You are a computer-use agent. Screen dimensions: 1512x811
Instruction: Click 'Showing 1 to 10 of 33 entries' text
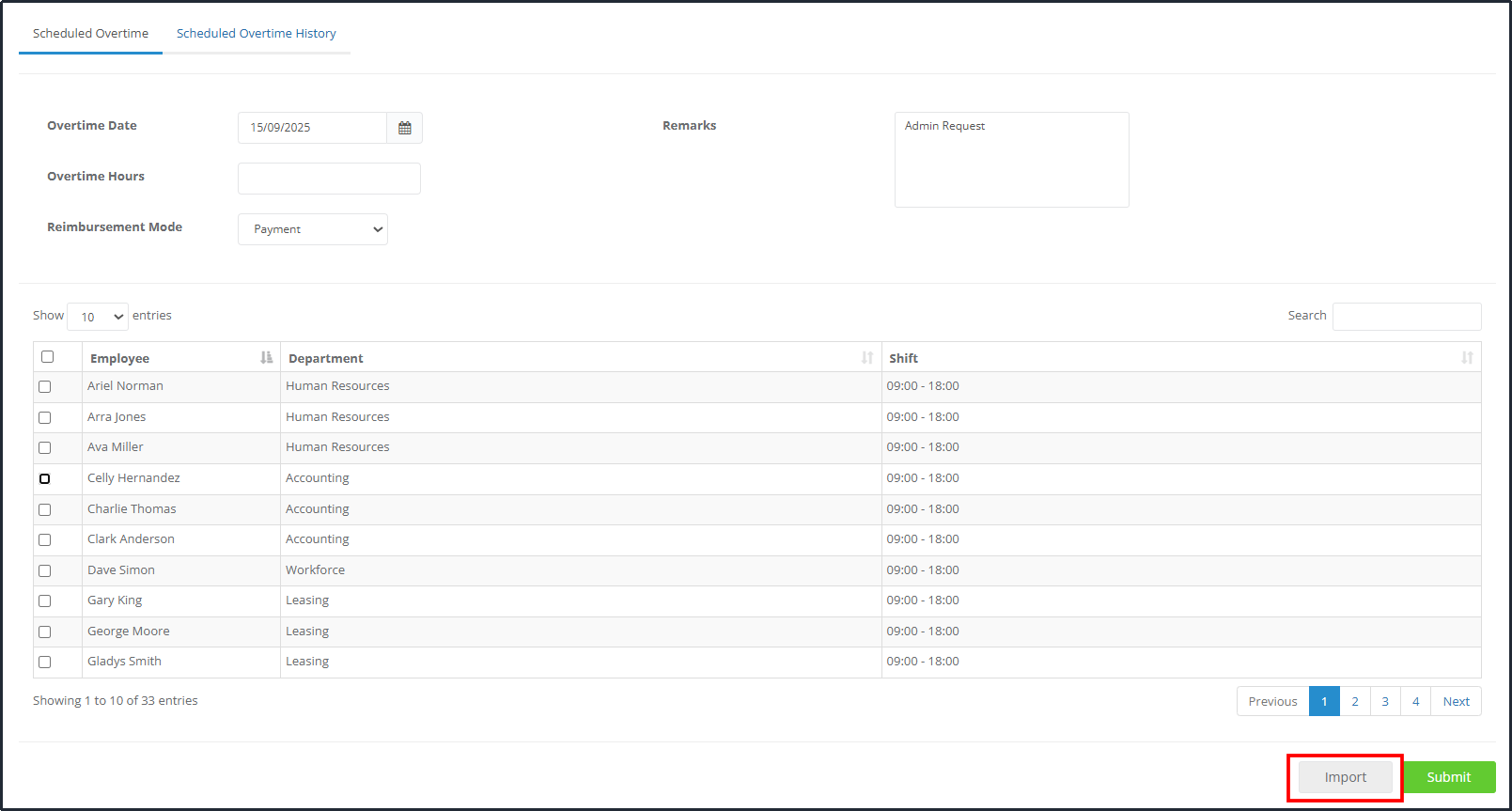[116, 700]
